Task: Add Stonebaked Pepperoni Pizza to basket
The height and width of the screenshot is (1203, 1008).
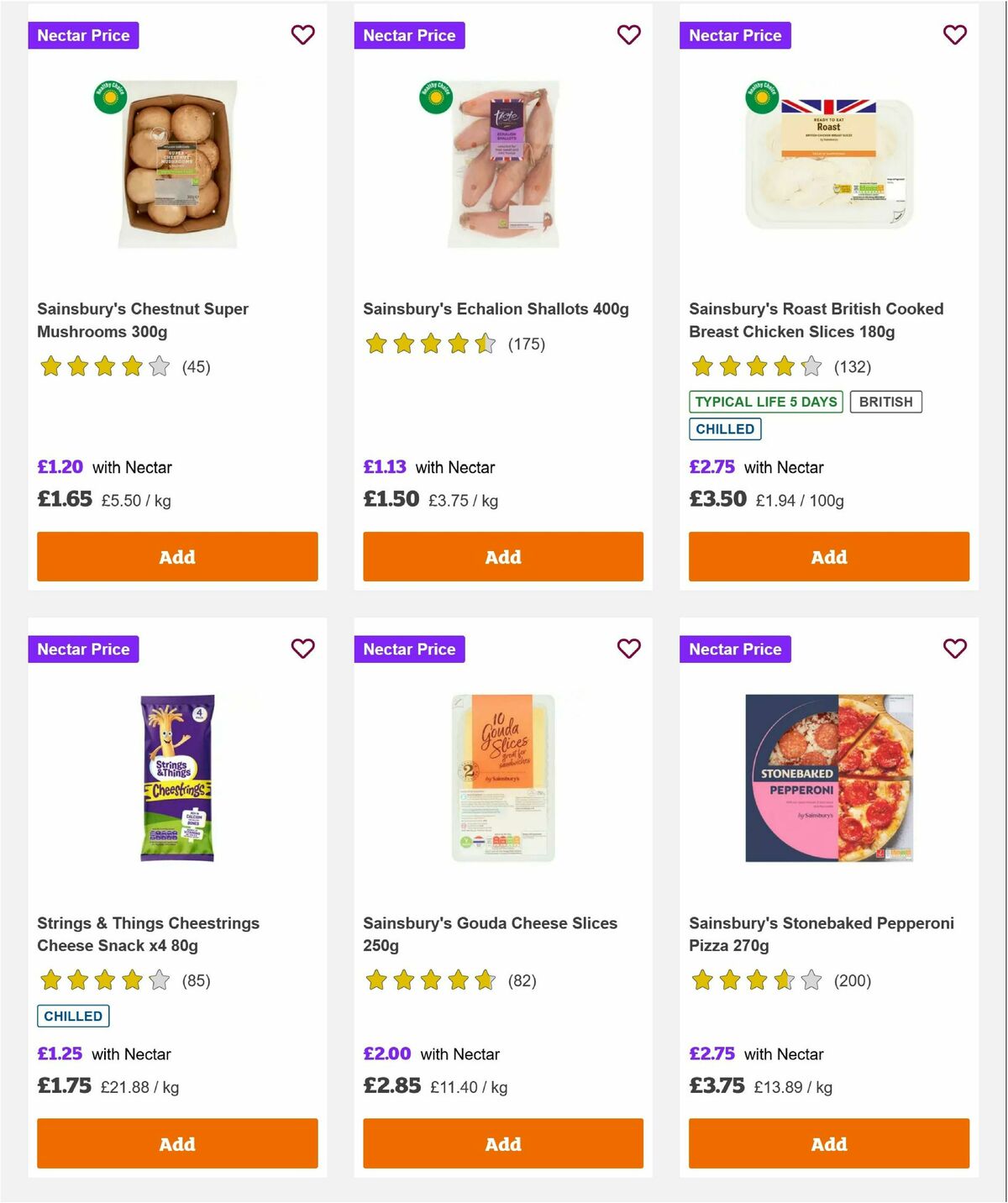Action: point(829,1143)
